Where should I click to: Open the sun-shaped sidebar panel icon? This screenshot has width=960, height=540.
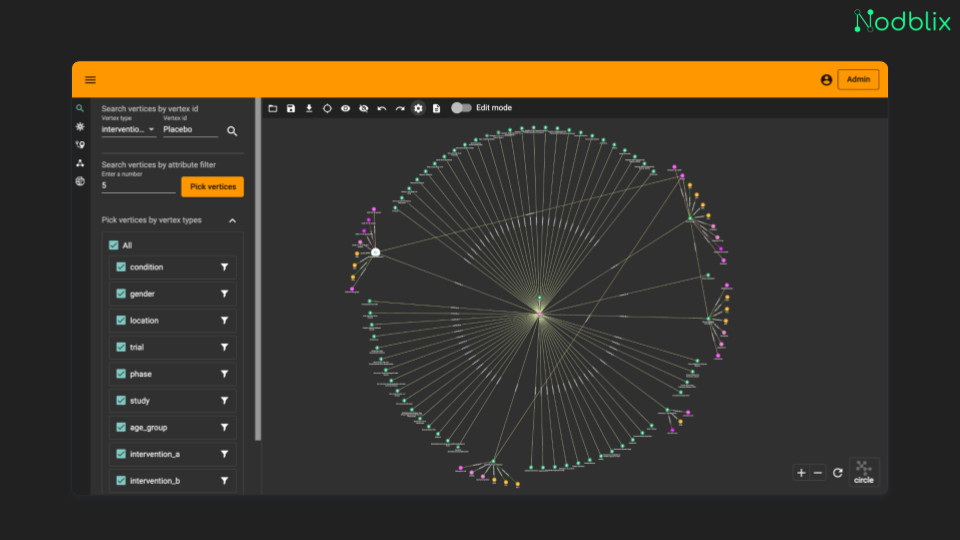click(x=80, y=127)
